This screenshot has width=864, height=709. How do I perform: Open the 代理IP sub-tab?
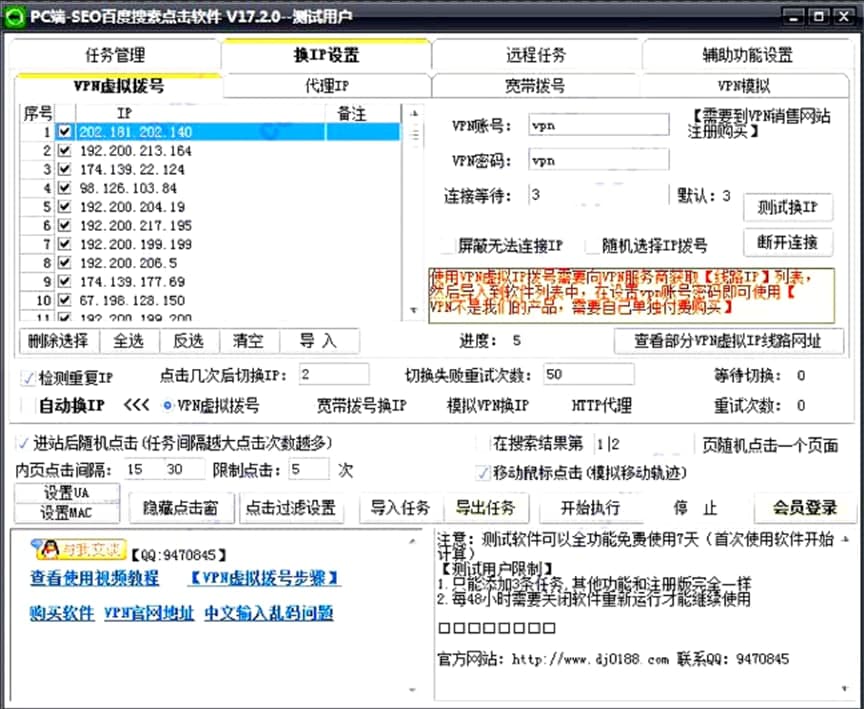coord(326,86)
